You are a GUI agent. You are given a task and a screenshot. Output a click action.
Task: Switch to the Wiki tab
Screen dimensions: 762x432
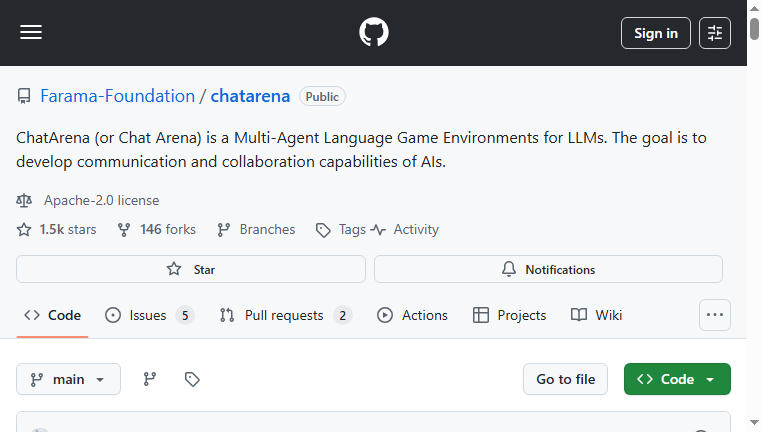(596, 315)
